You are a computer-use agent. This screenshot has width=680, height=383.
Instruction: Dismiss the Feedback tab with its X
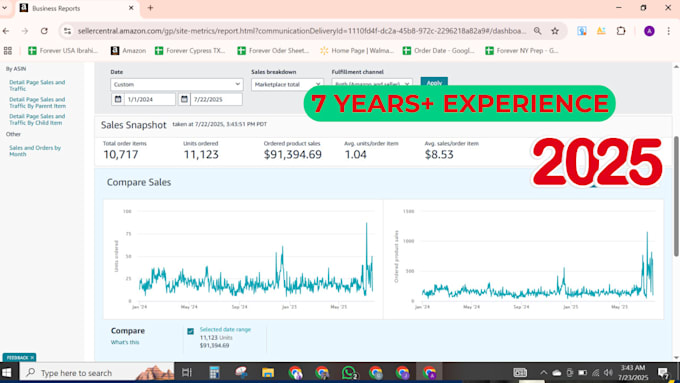tap(32, 357)
